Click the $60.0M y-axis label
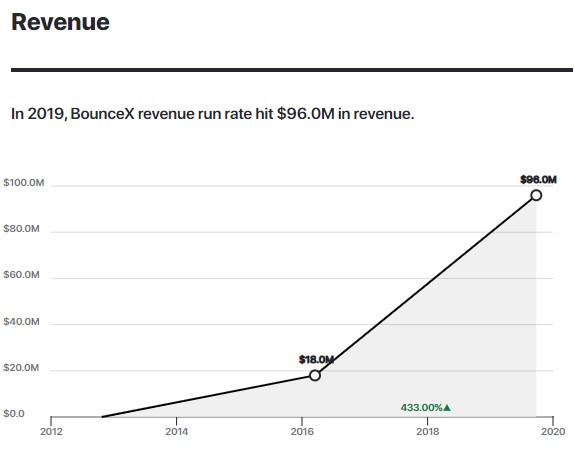Viewport: 575px width, 458px height. (x=21, y=275)
